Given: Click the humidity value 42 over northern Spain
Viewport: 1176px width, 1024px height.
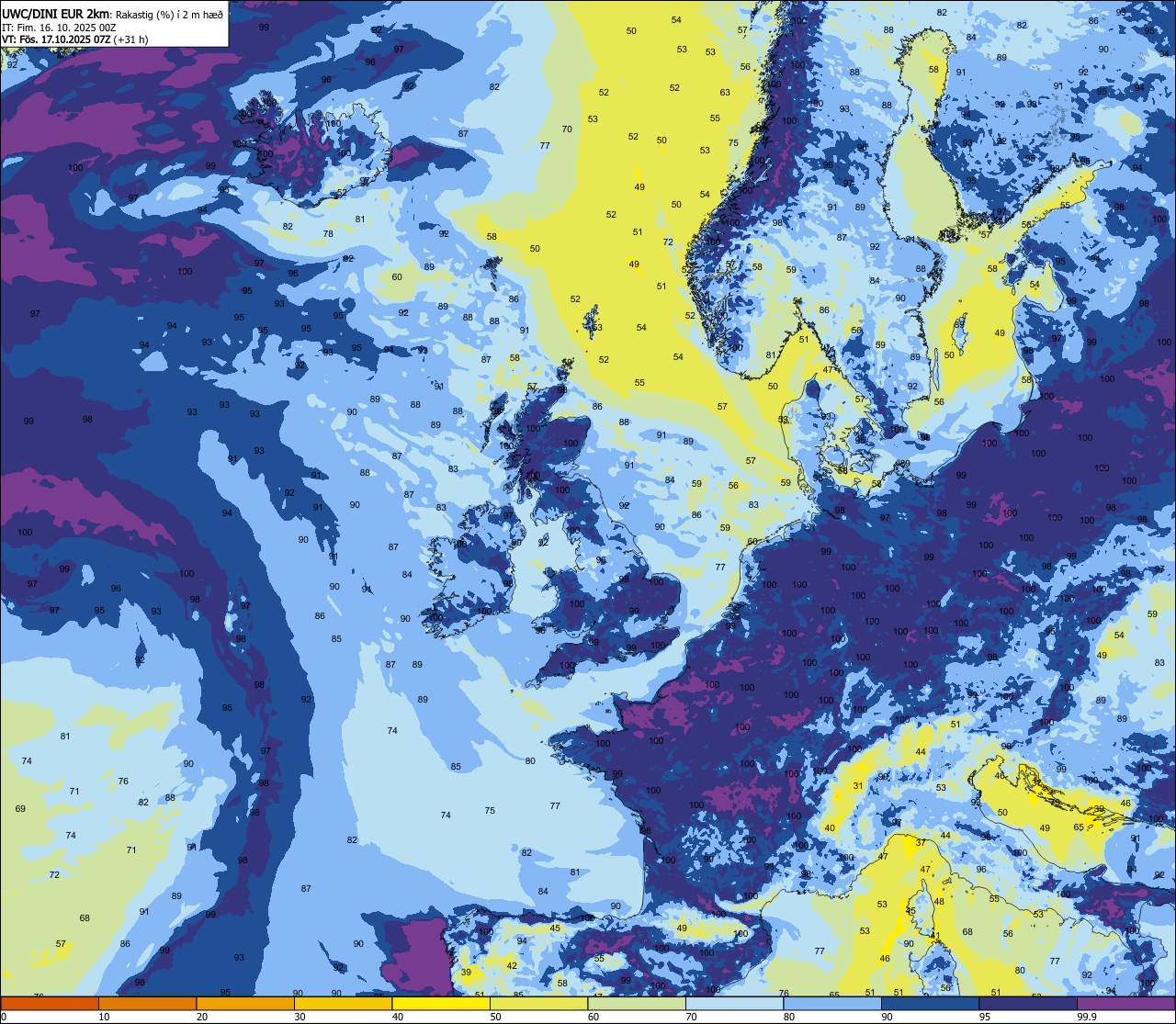Looking at the screenshot, I should pos(512,965).
